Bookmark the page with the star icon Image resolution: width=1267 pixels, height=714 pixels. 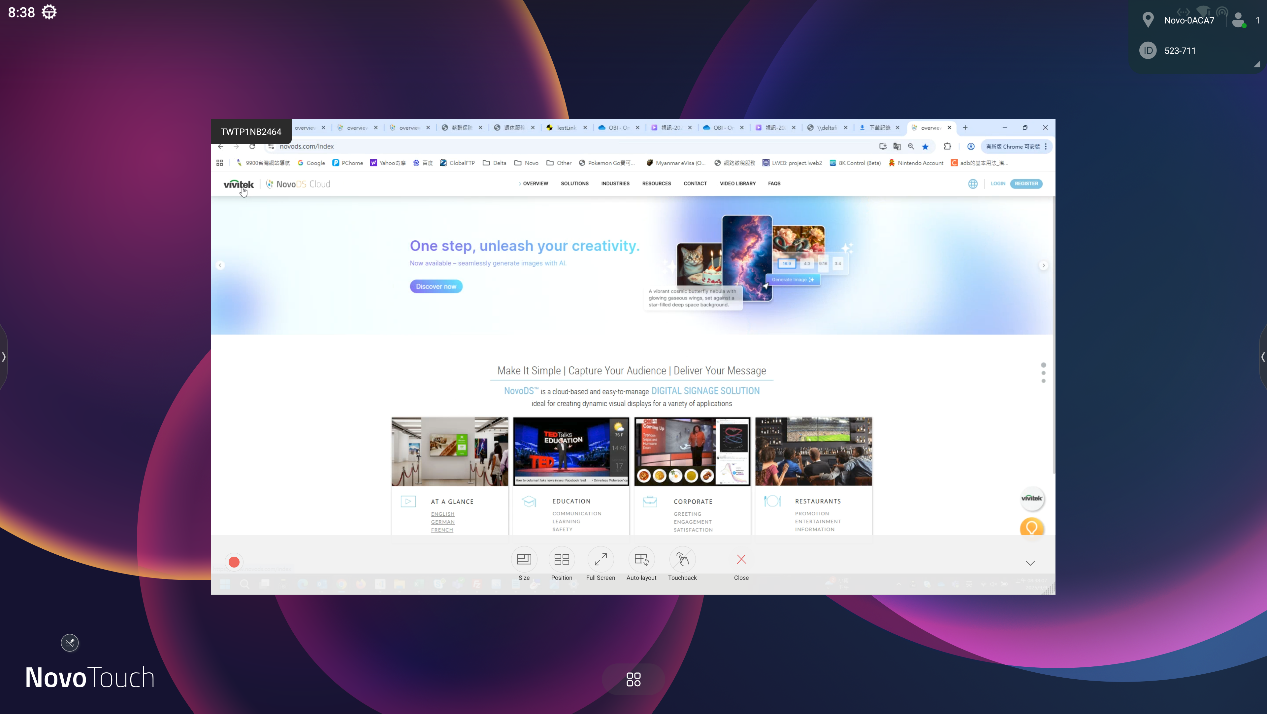pos(925,146)
